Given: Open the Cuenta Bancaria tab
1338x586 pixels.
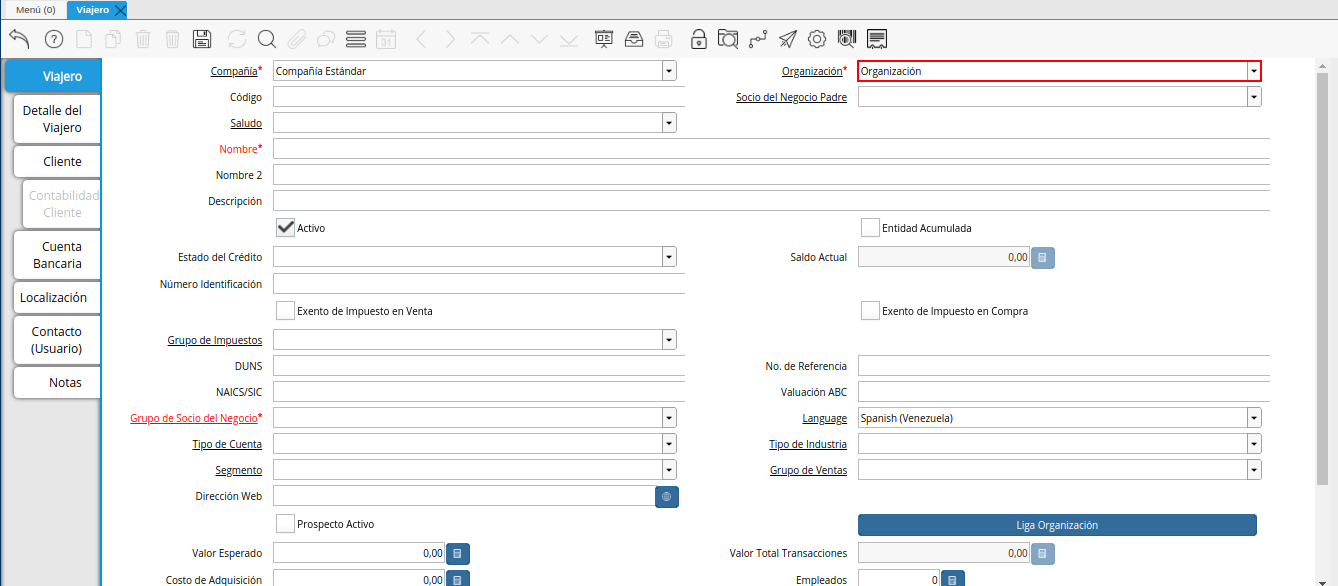Looking at the screenshot, I should 57,255.
